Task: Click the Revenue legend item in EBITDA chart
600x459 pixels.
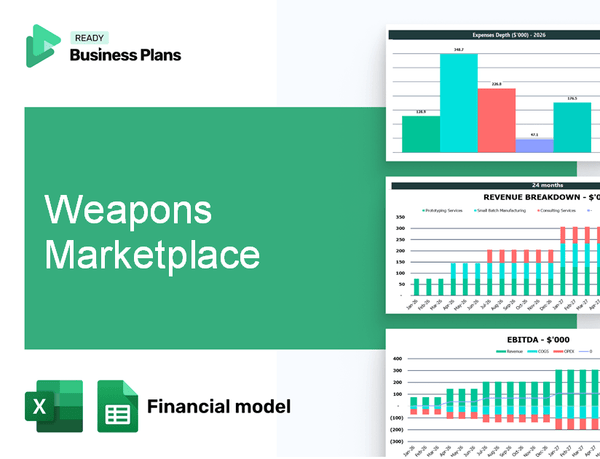Action: (x=515, y=351)
